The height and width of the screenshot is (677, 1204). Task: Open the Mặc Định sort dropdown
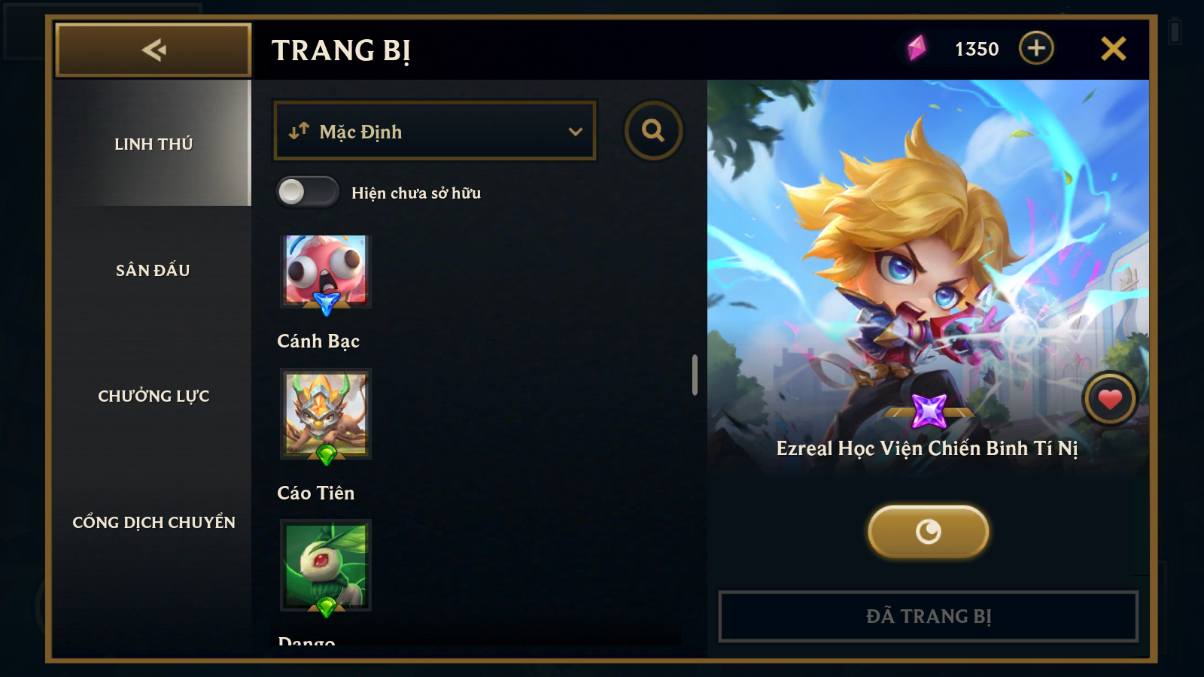point(435,131)
